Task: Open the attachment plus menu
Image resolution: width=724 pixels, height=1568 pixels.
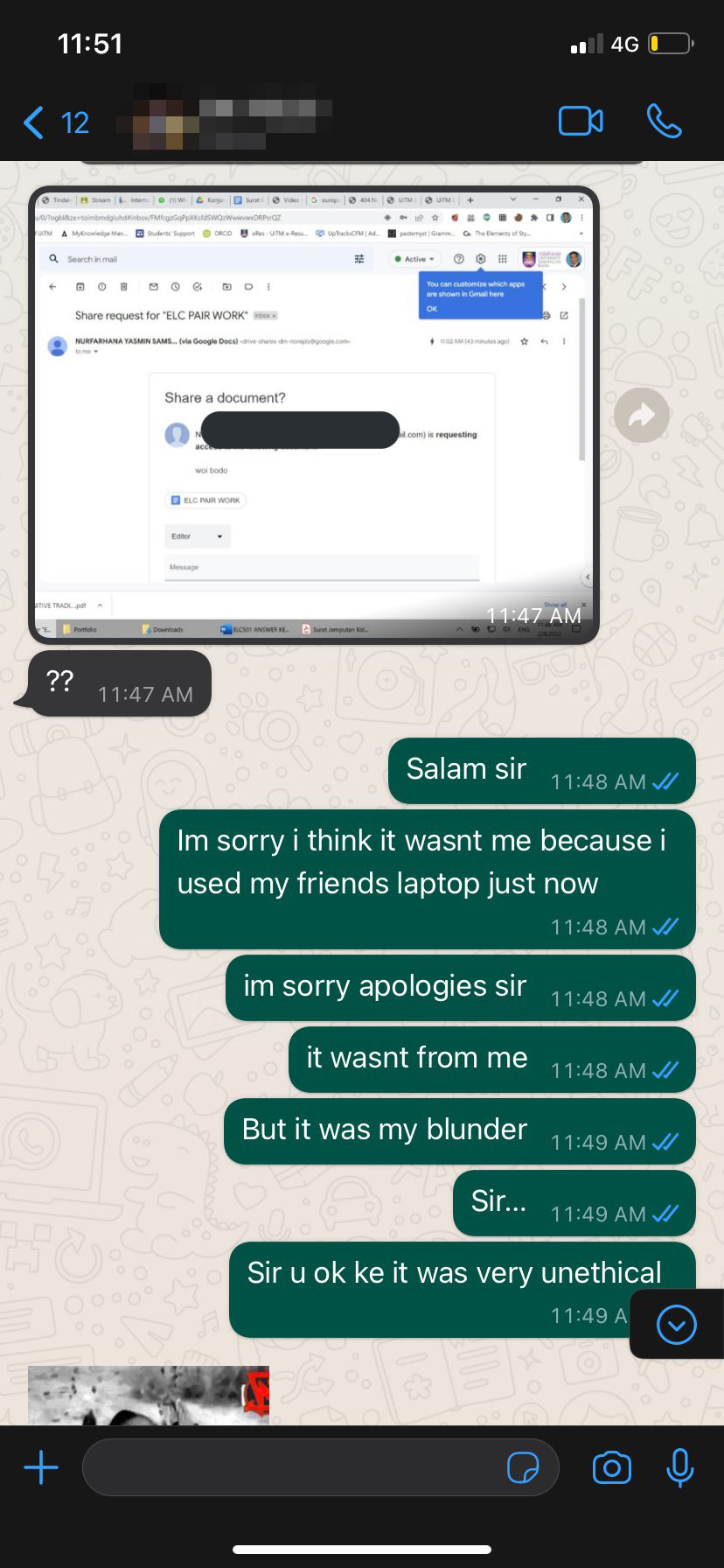Action: pyautogui.click(x=41, y=1467)
